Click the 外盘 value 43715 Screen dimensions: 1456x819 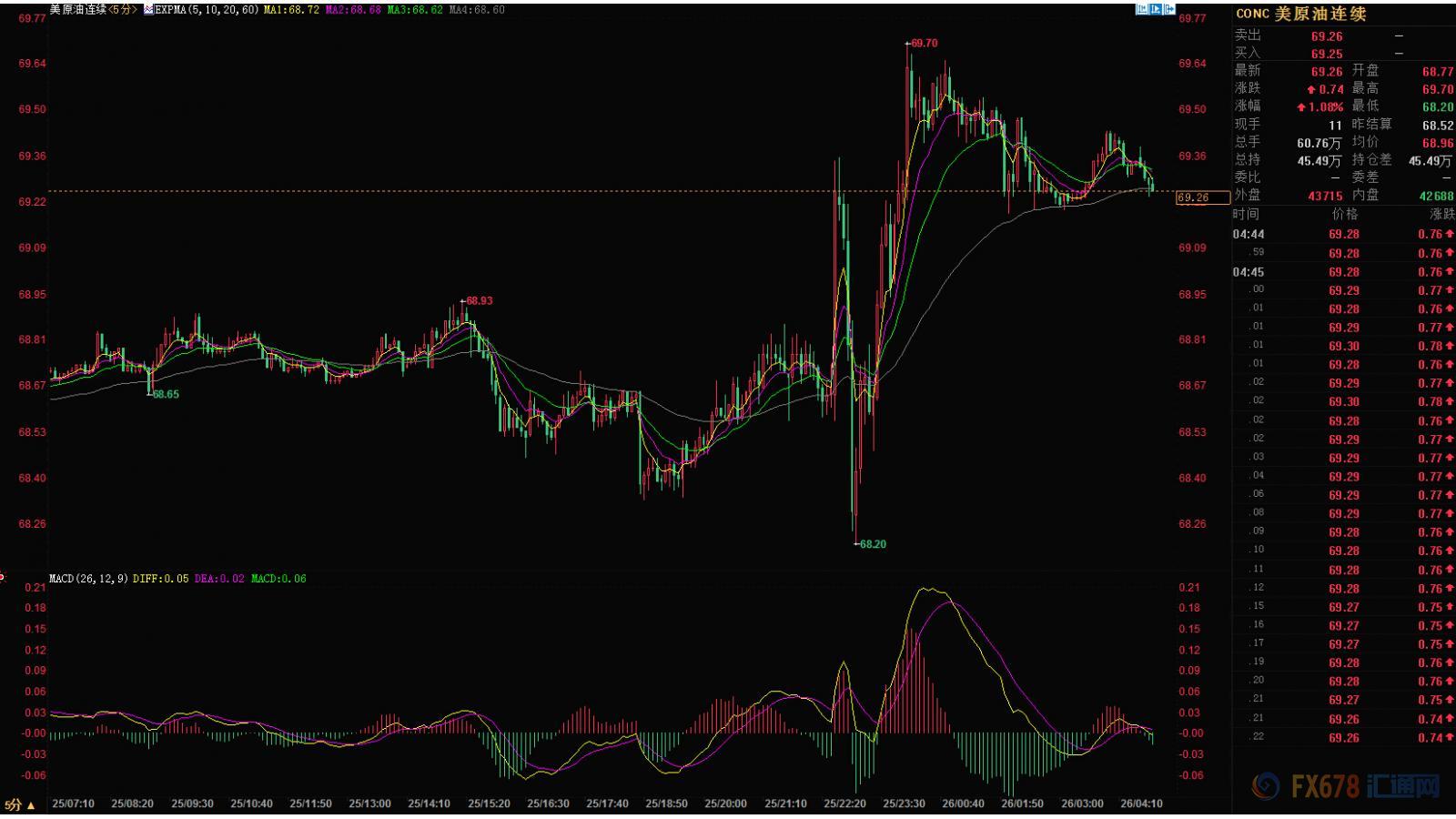1325,196
